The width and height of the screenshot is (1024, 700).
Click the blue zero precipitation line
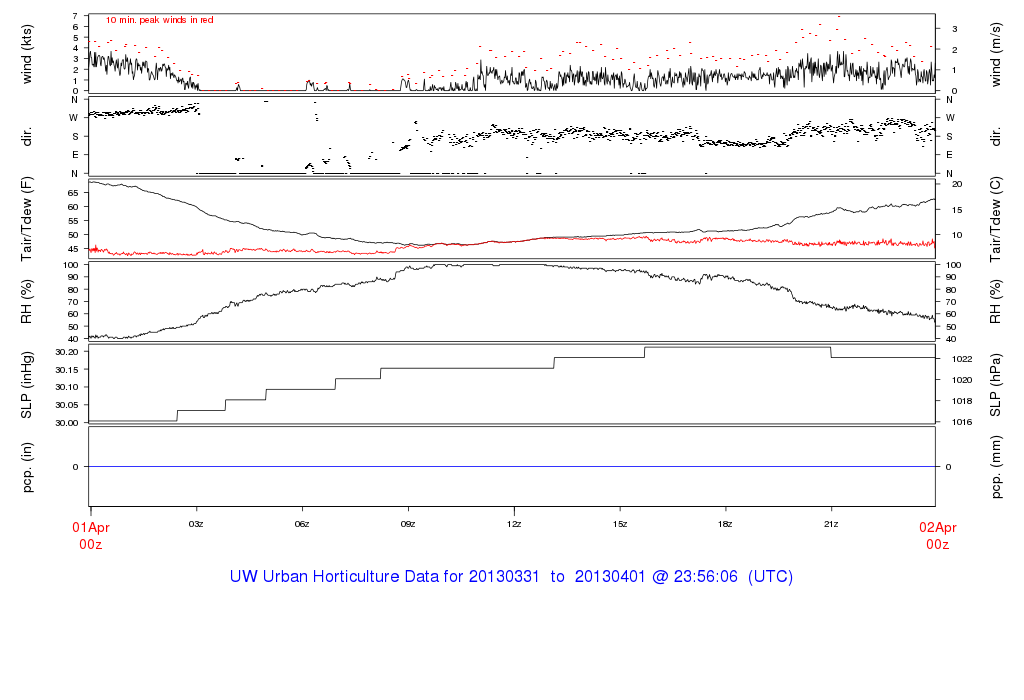coord(512,466)
